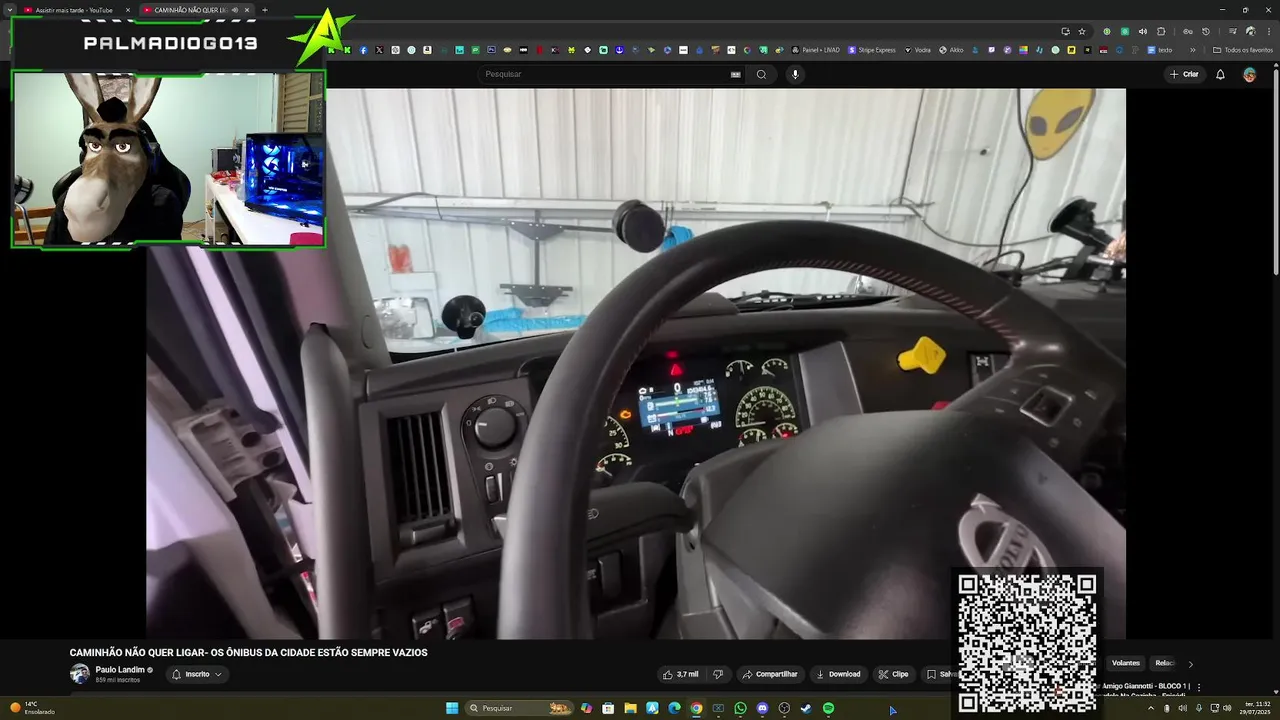Viewport: 1280px width, 720px height.
Task: Open File Explorer from taskbar
Action: point(630,708)
